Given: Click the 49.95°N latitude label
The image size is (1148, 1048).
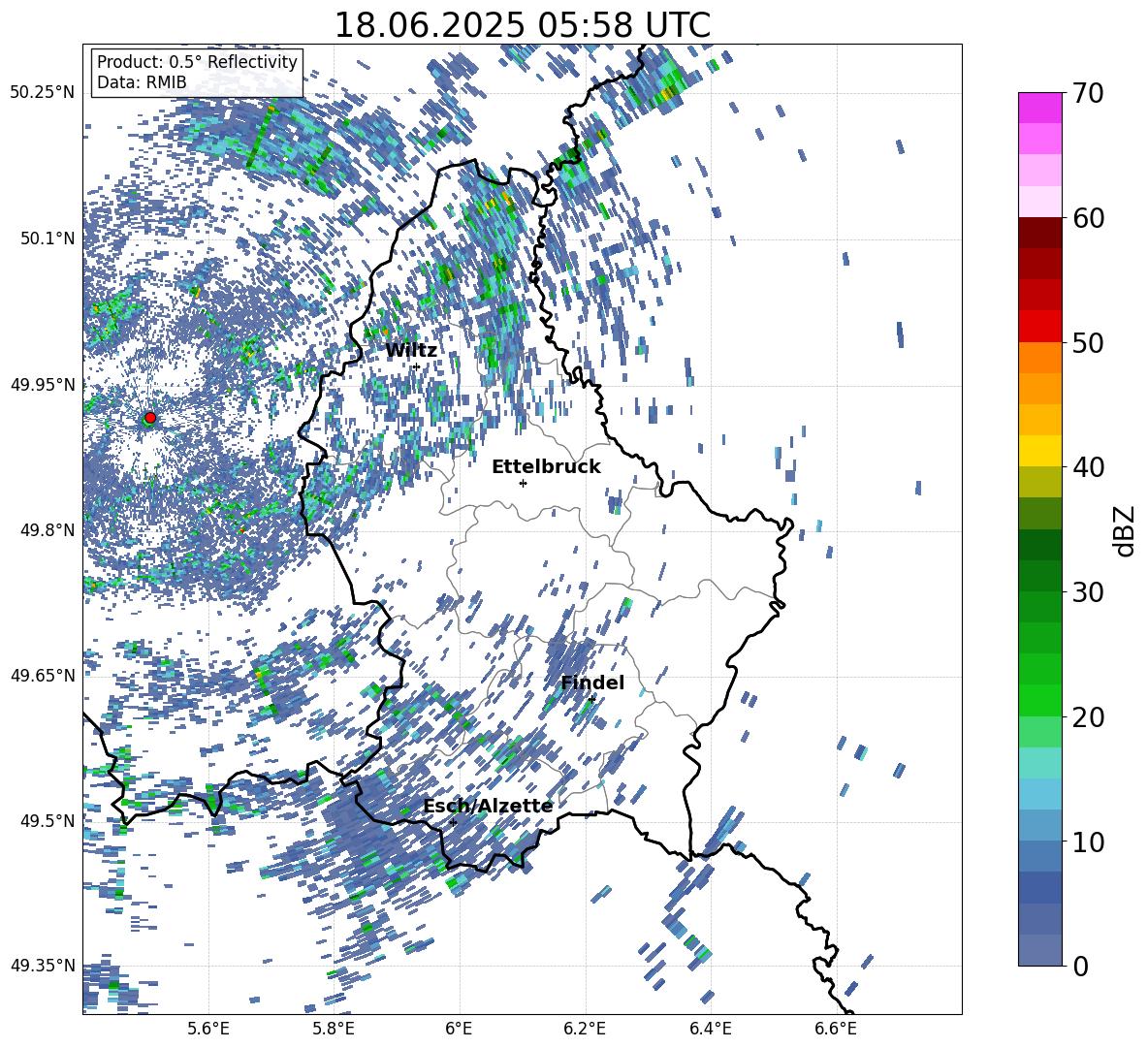Looking at the screenshot, I should tap(43, 384).
